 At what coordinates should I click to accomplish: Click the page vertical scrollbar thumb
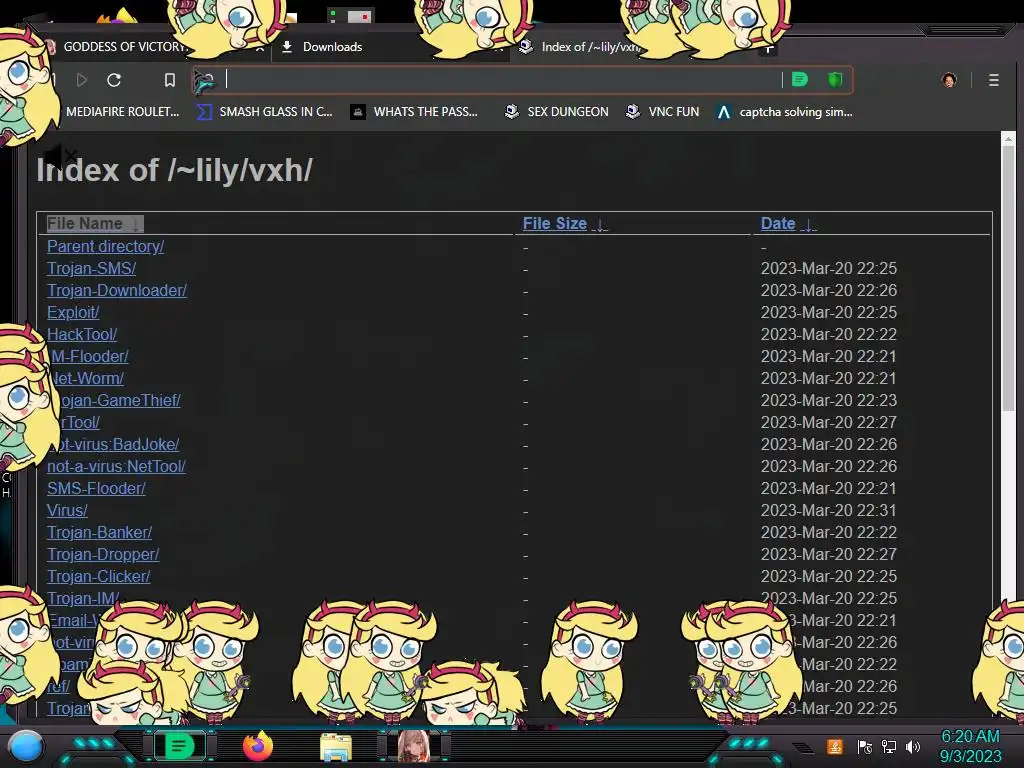1008,278
